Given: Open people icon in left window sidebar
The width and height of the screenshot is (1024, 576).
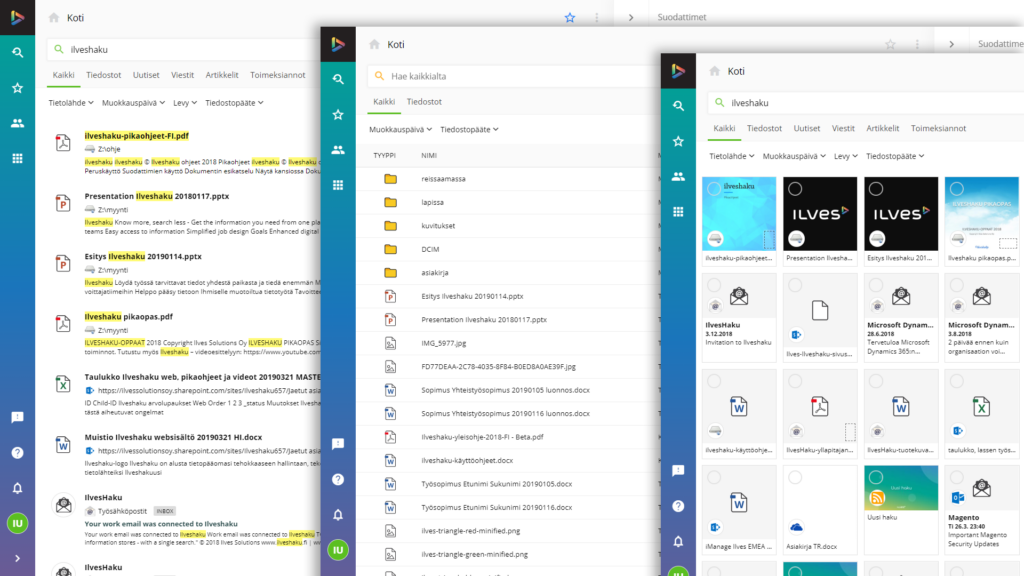Looking at the screenshot, I should click(18, 123).
